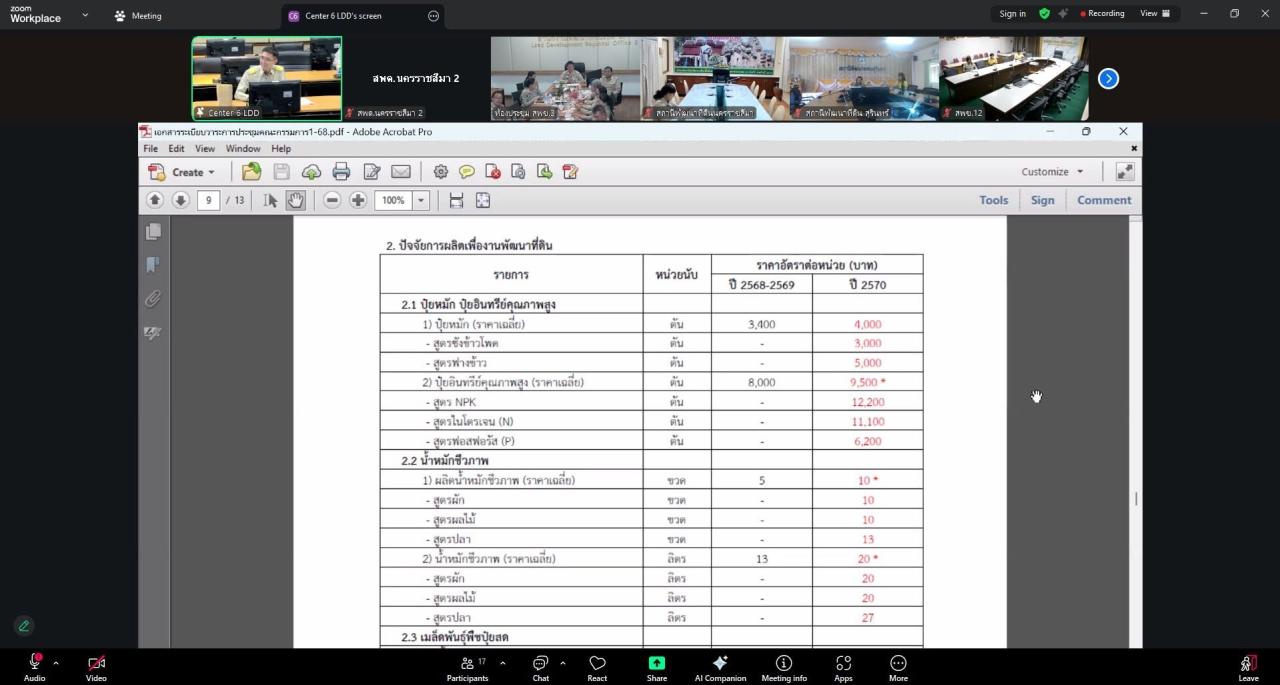This screenshot has height=685, width=1280.
Task: Open the Window menu
Action: (x=243, y=149)
